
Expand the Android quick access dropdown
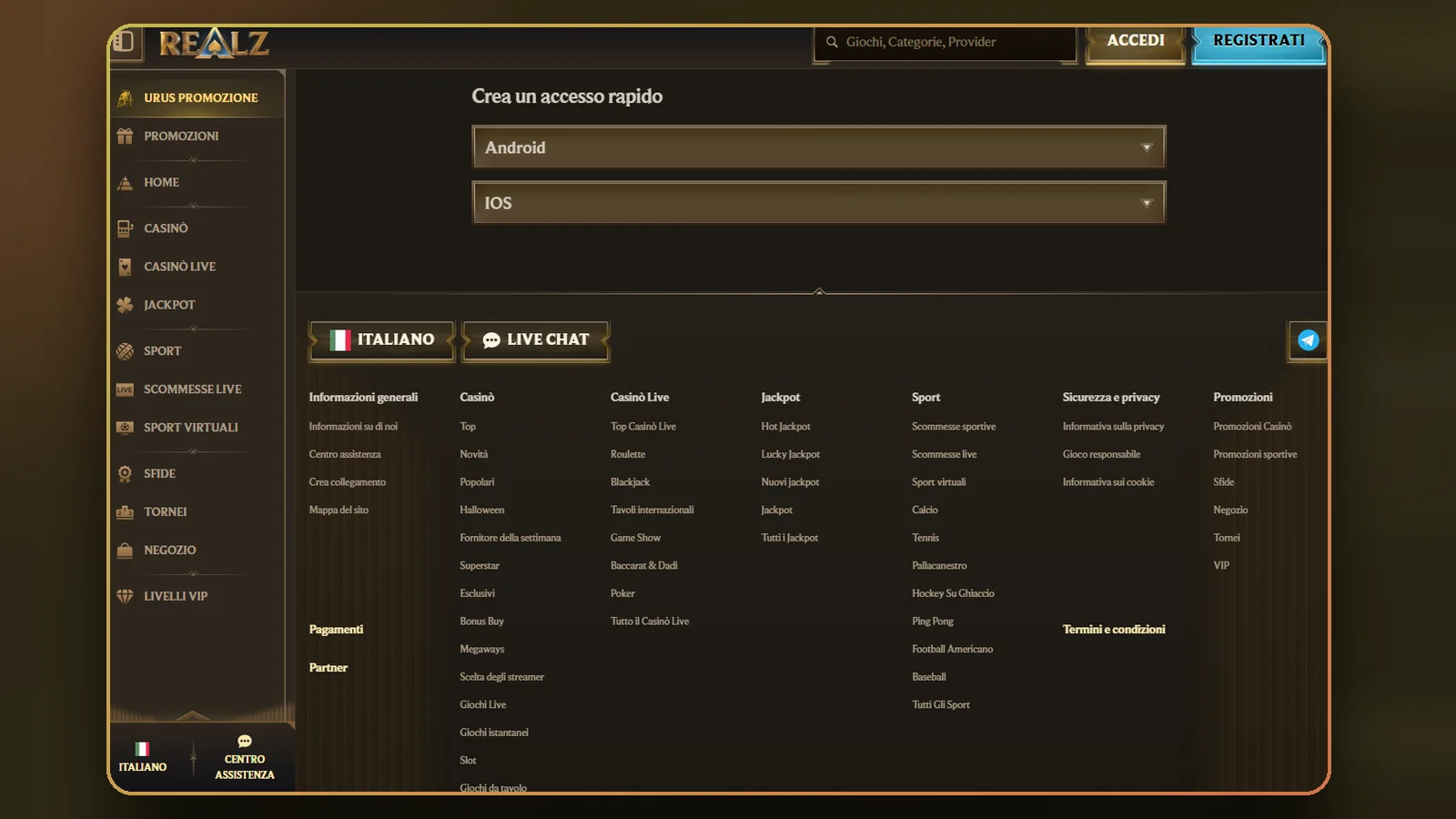tap(819, 147)
